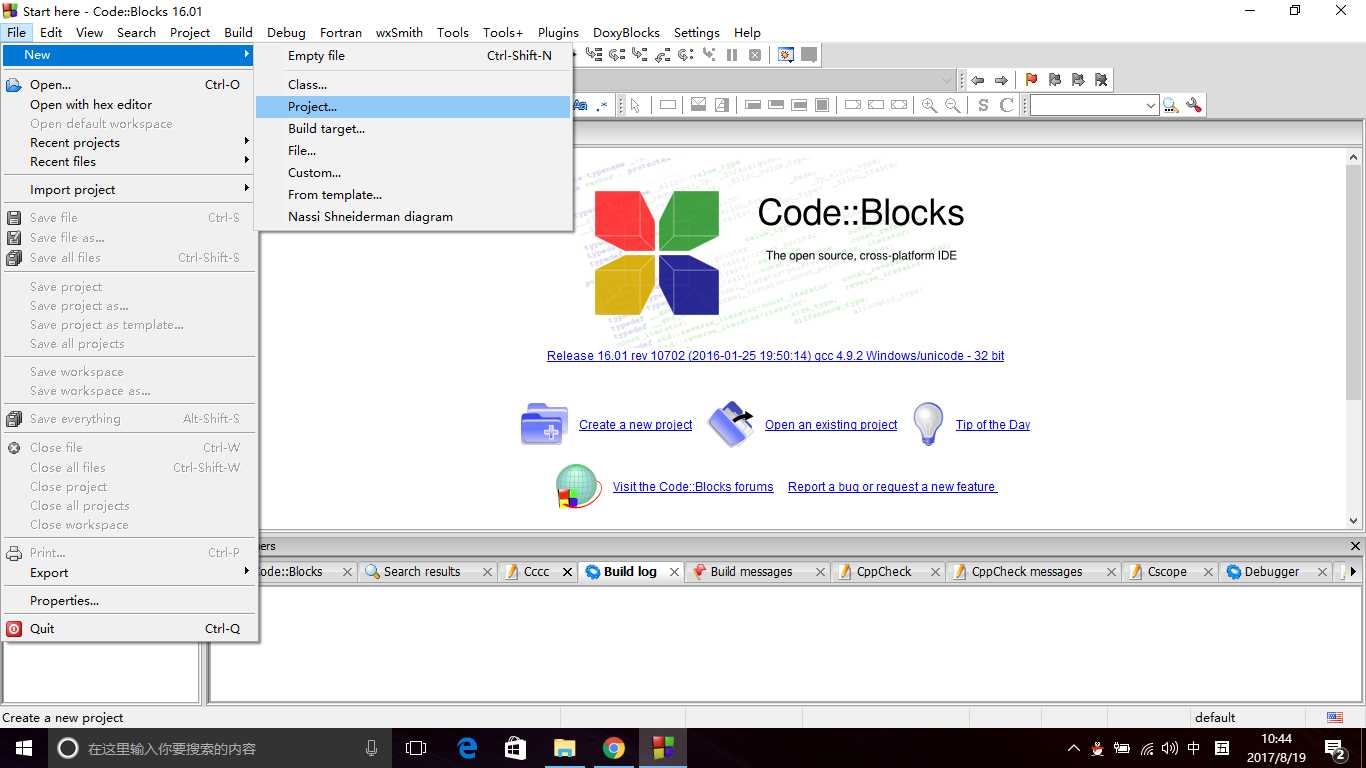Screen dimensions: 1366x768
Task: Click the Break debugger pause icon
Action: tap(732, 55)
